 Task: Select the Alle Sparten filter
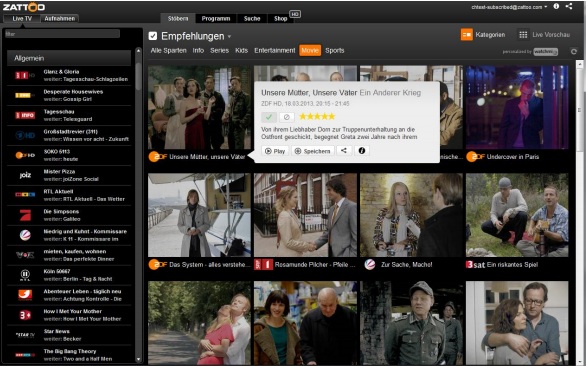169,50
